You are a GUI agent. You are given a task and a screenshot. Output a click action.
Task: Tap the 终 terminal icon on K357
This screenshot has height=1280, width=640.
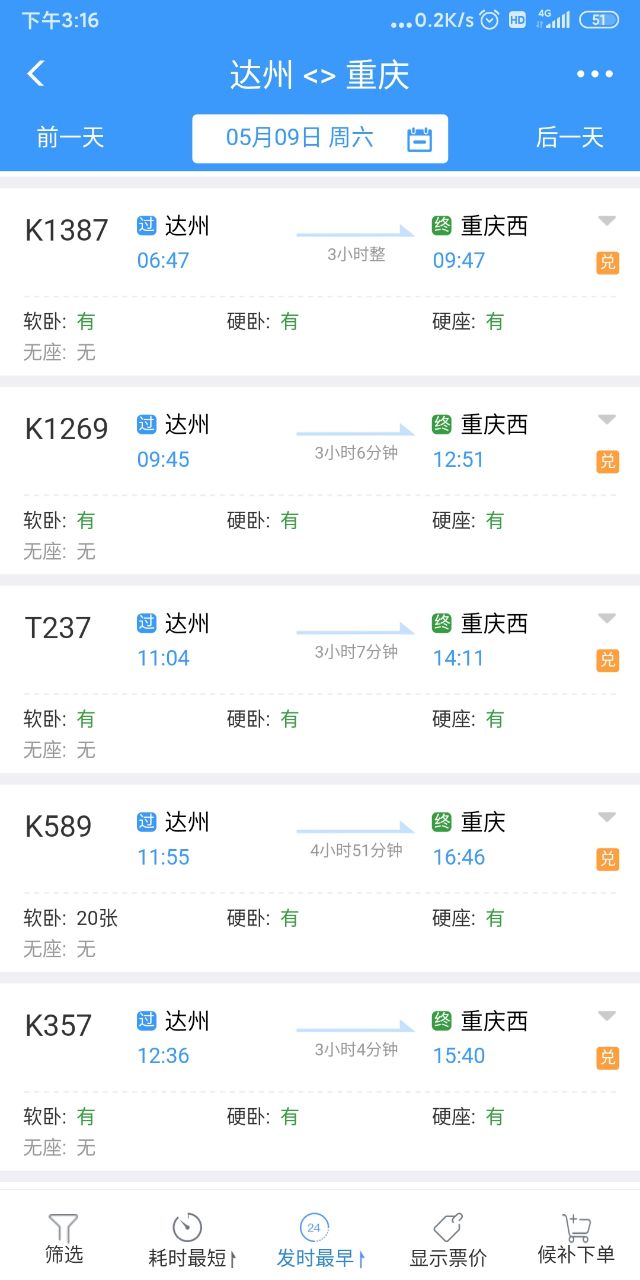pos(442,1021)
